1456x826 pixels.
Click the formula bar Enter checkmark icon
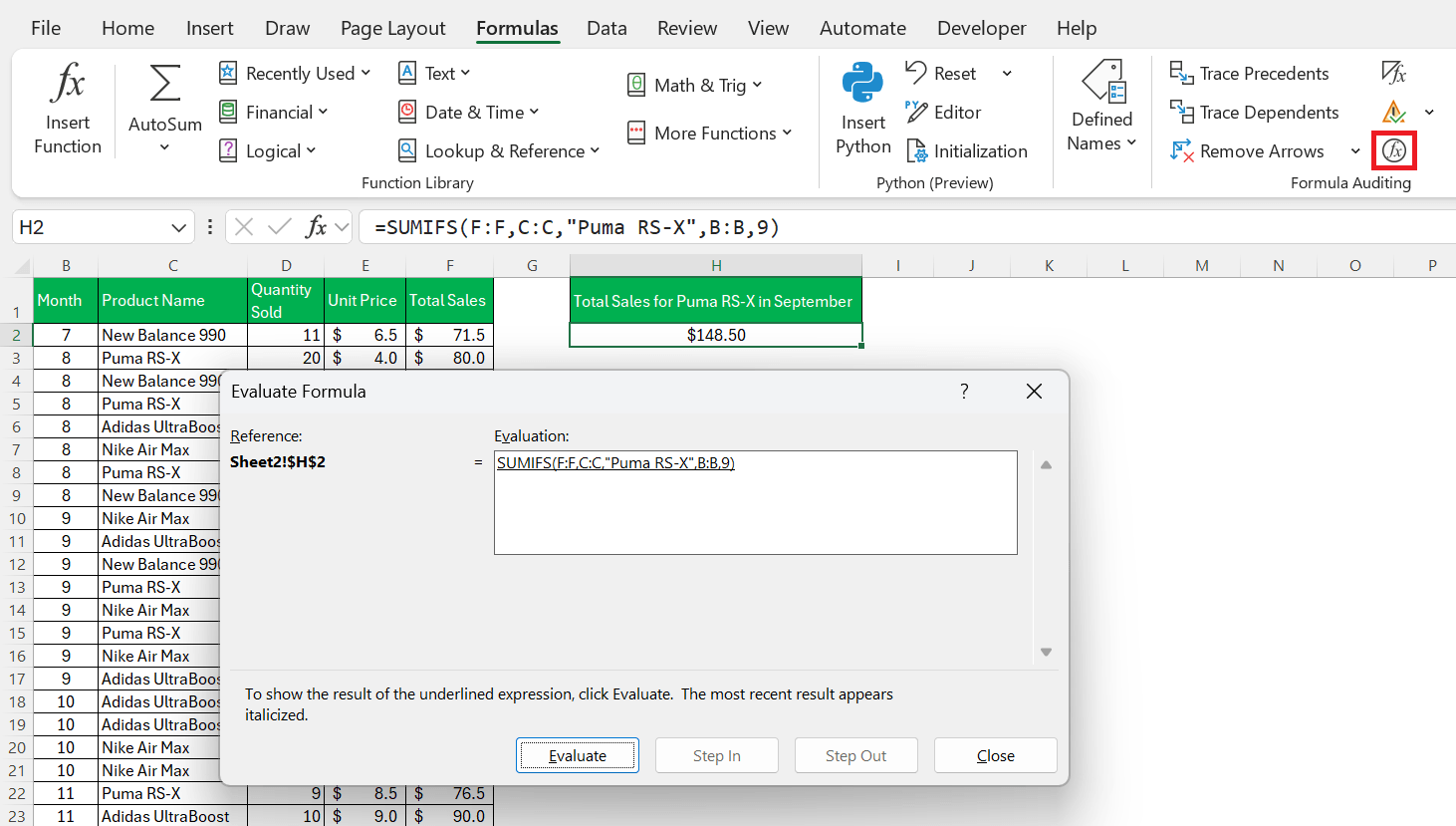point(280,227)
